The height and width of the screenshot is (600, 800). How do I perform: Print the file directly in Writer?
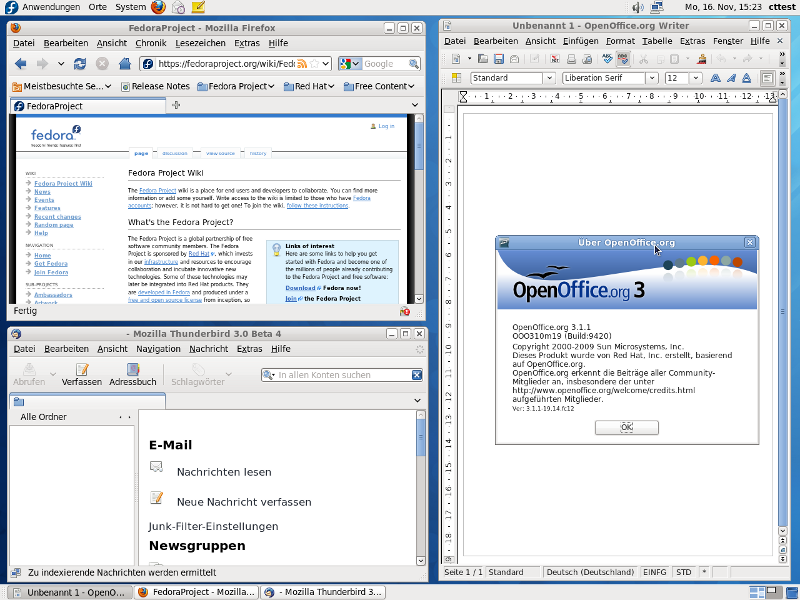[571, 59]
